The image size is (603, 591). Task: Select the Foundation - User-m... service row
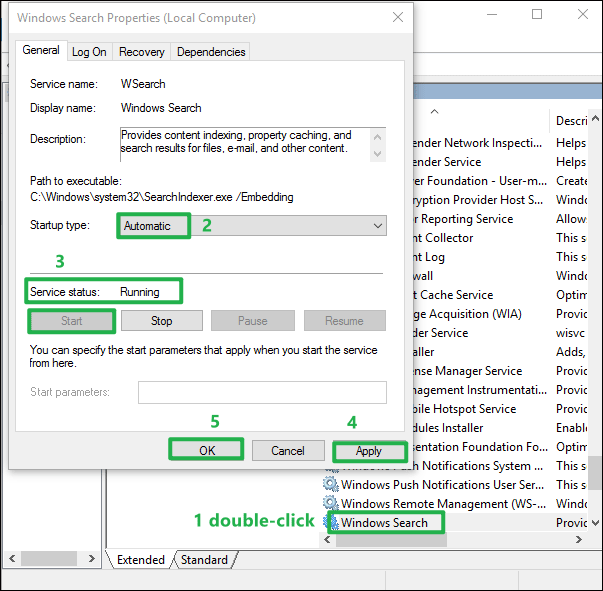(x=501, y=181)
